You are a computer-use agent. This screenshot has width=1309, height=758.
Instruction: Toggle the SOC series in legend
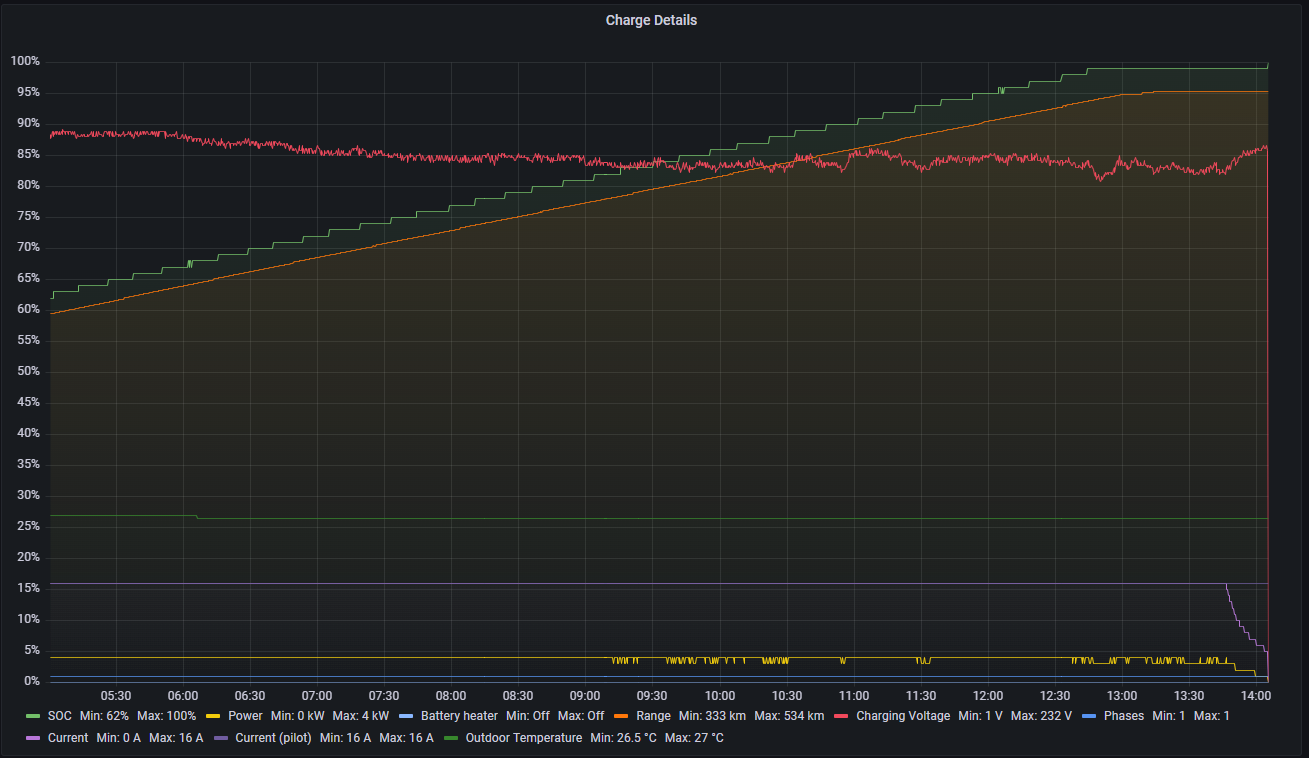tap(59, 716)
